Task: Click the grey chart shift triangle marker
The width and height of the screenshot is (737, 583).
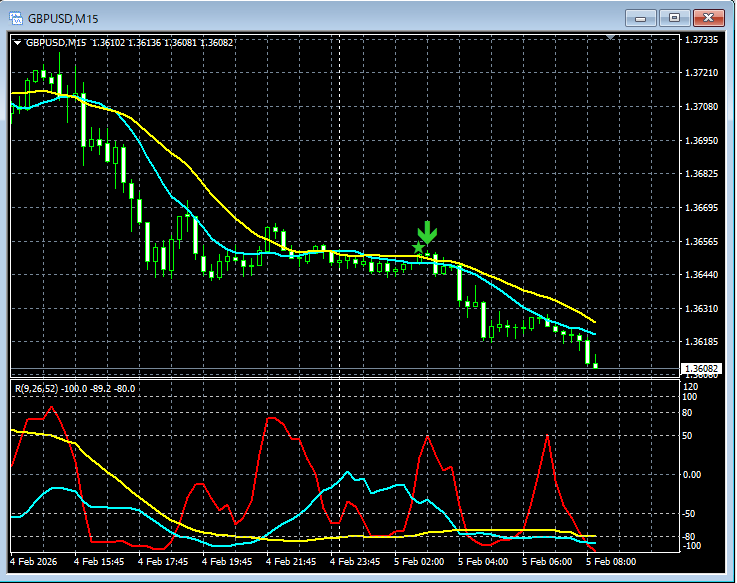Action: coord(611,38)
